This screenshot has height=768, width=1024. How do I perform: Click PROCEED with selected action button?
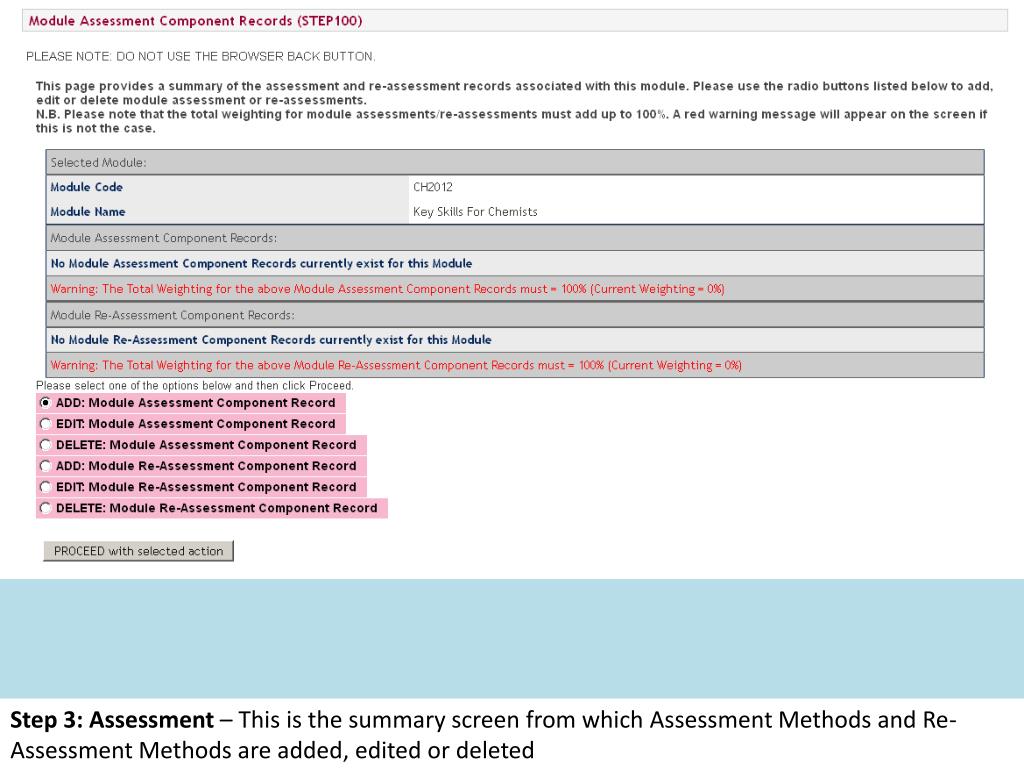[138, 551]
